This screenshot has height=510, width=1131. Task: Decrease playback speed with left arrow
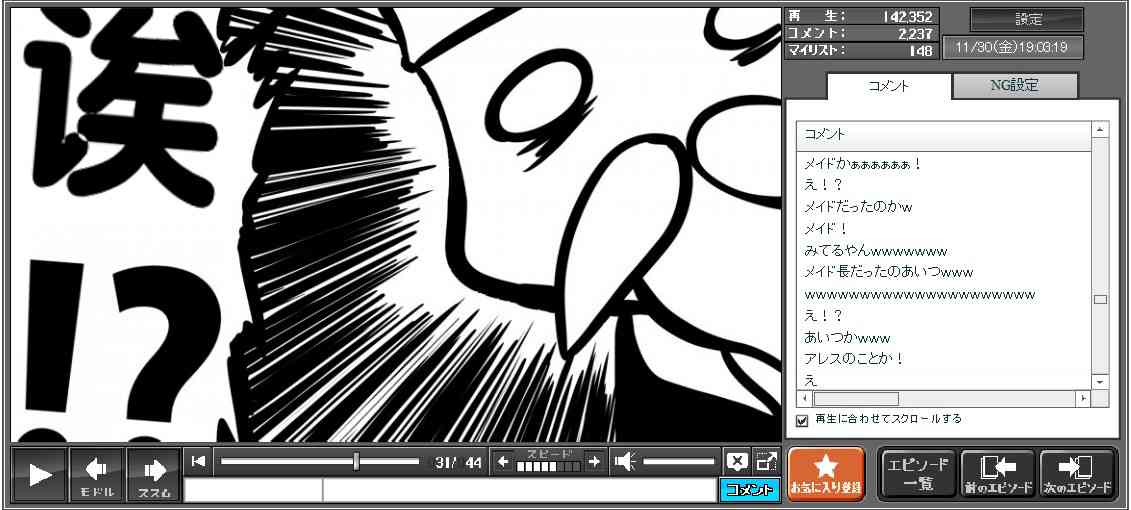(504, 461)
